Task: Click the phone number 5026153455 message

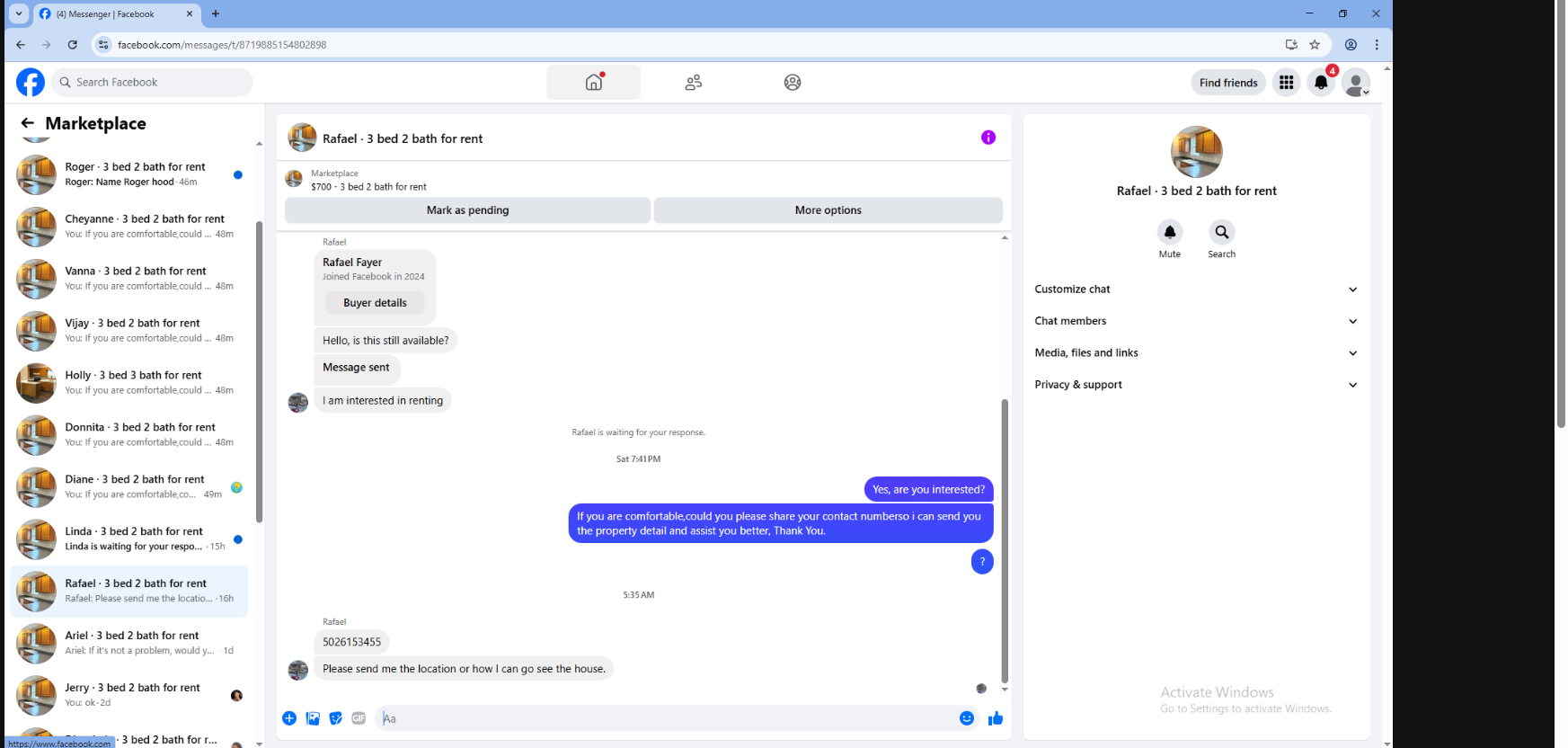Action: tap(351, 642)
